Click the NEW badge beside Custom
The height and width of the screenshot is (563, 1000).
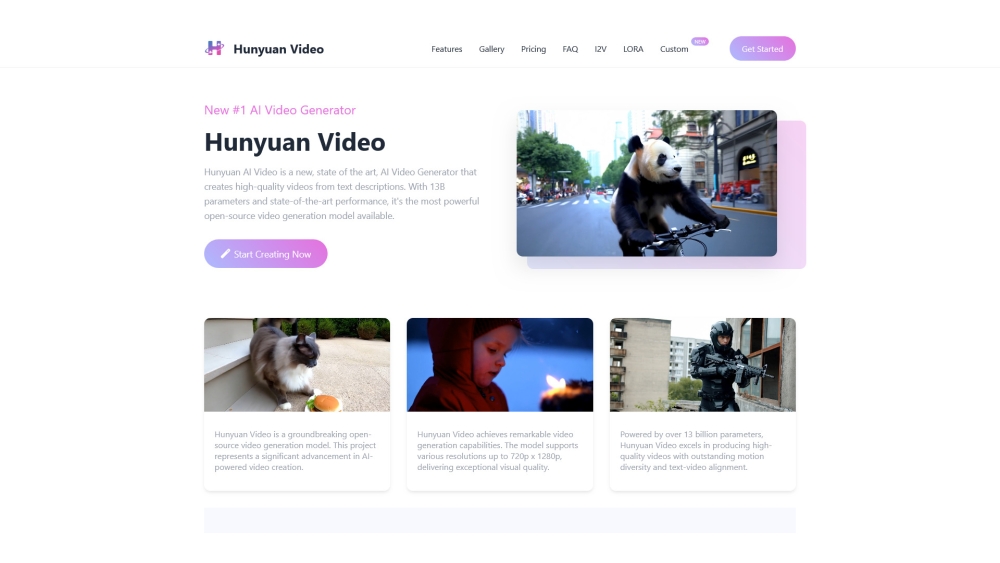700,41
